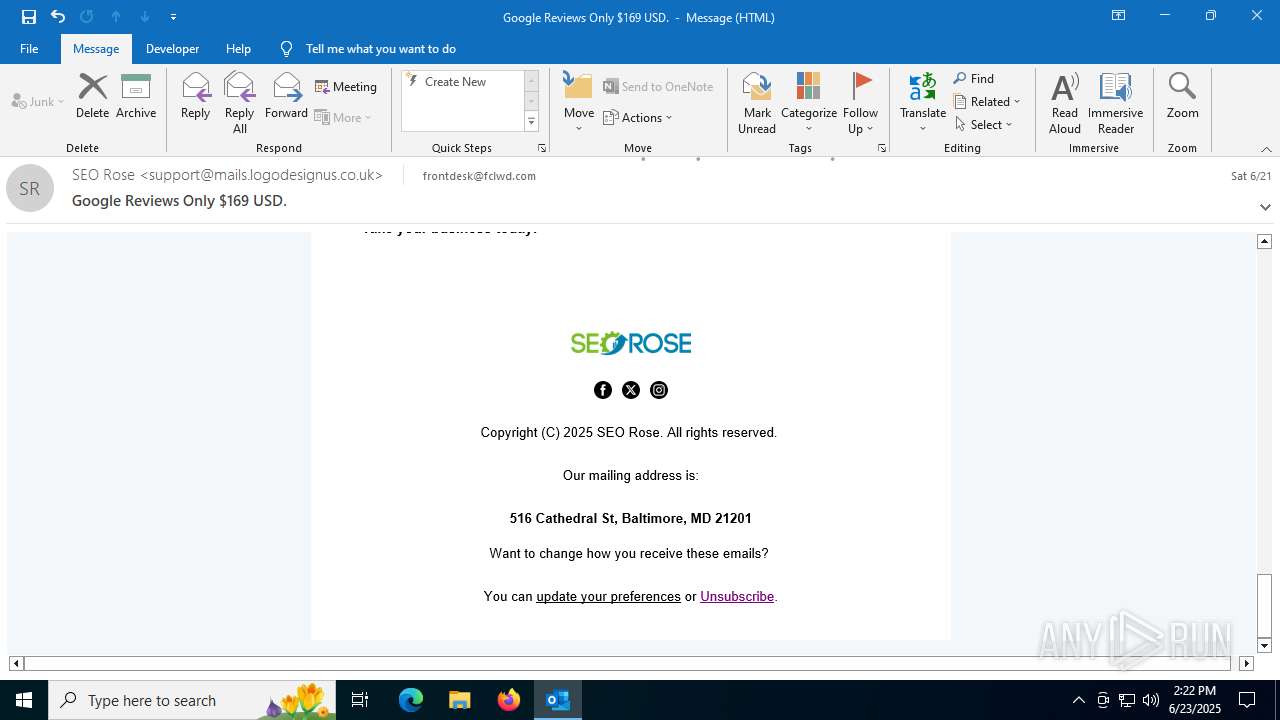
Task: Undo last action in quick access toolbar
Action: 58,17
